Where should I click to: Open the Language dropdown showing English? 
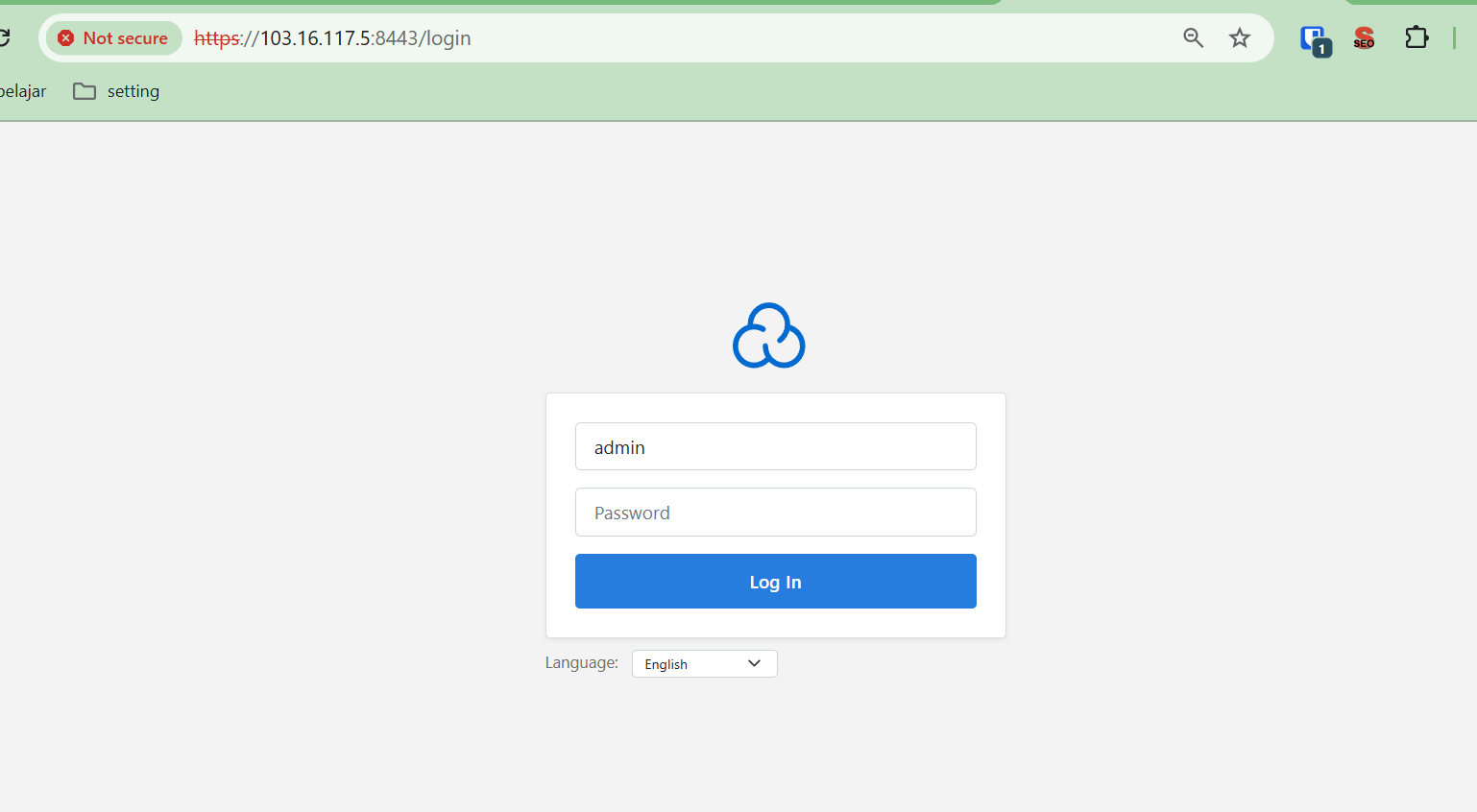coord(705,664)
